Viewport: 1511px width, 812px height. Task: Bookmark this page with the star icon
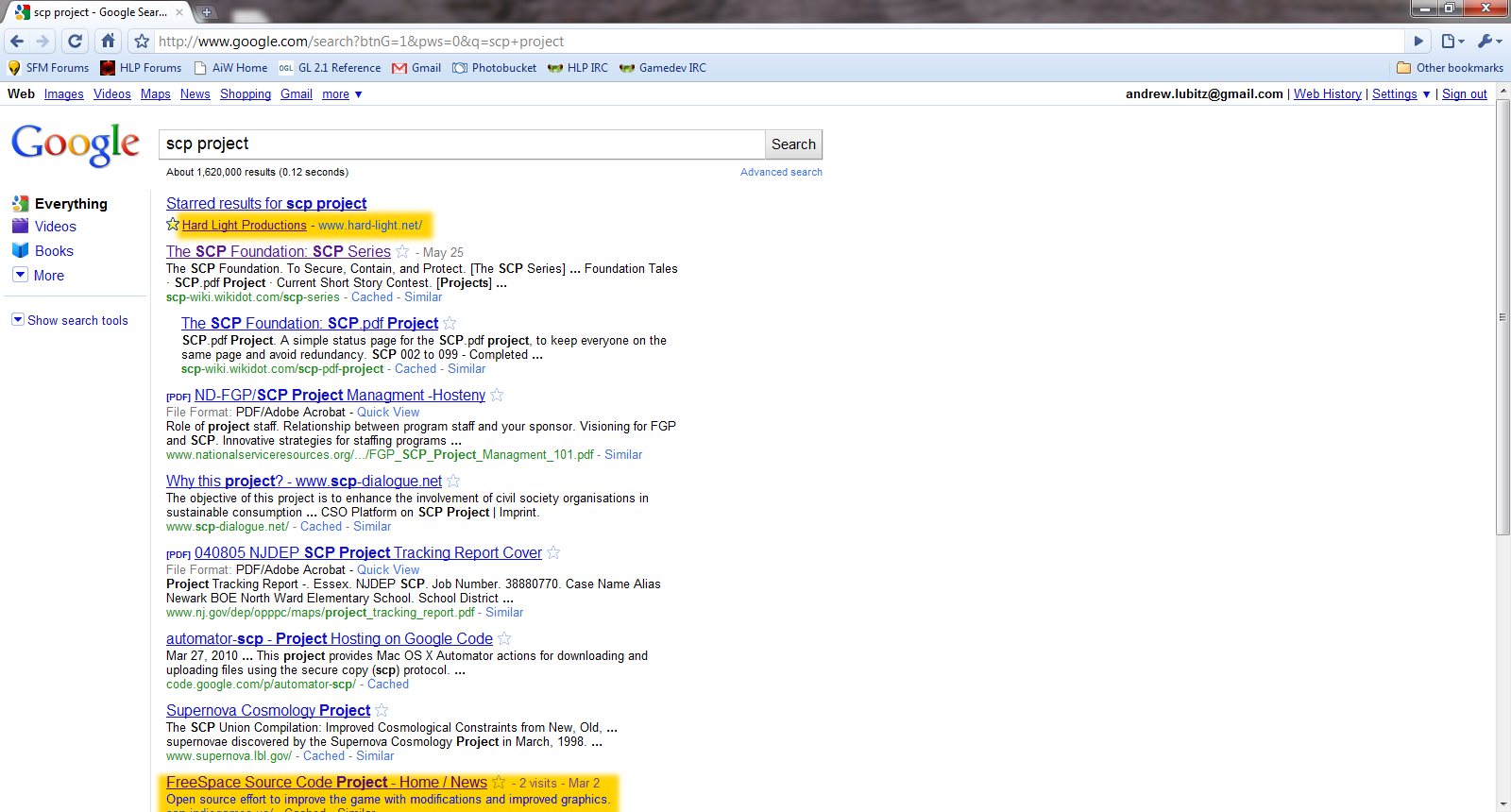tap(142, 41)
